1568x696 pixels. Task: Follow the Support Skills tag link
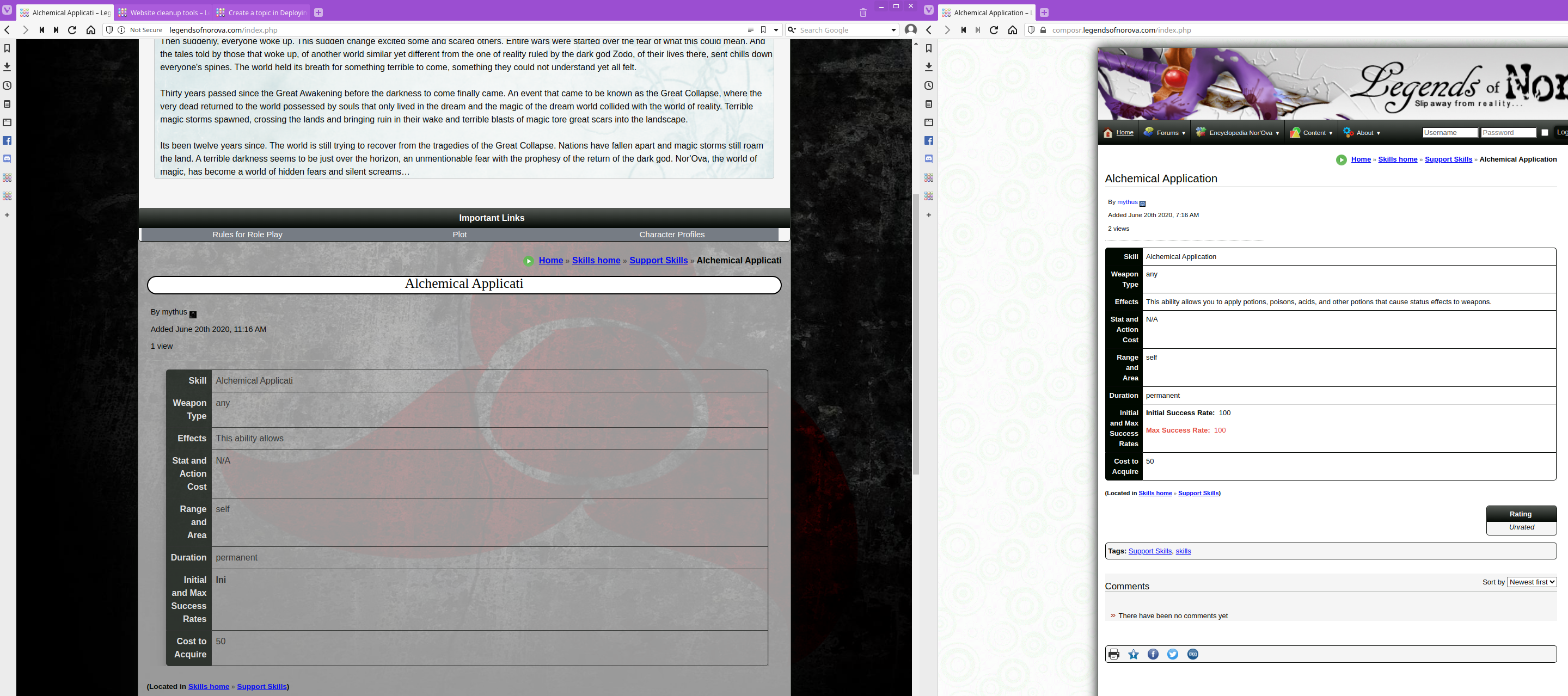click(x=1149, y=551)
